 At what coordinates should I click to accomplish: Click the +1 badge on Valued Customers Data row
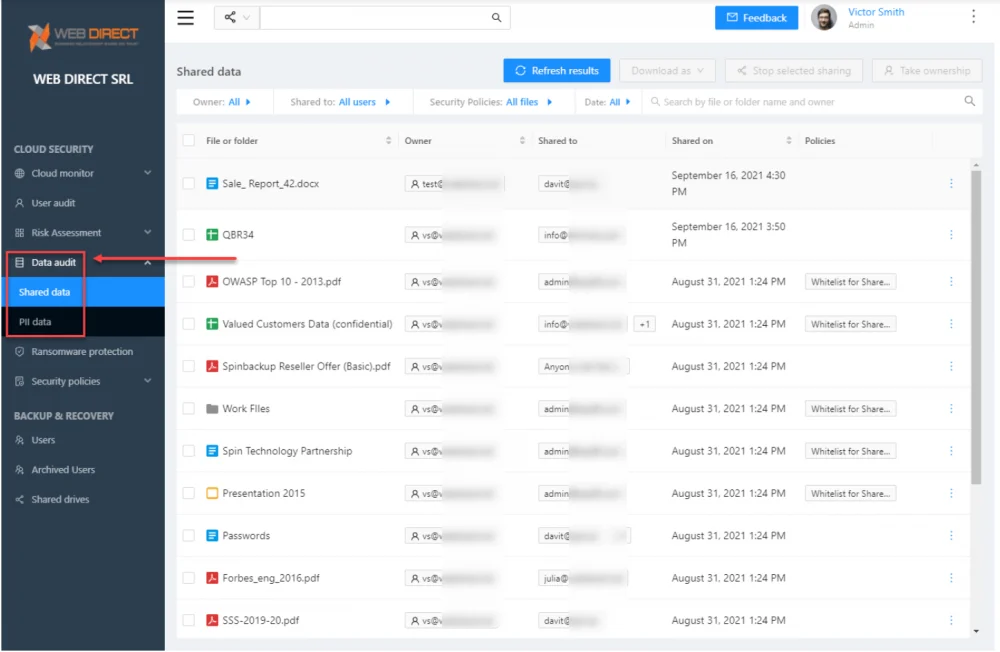[x=644, y=324]
